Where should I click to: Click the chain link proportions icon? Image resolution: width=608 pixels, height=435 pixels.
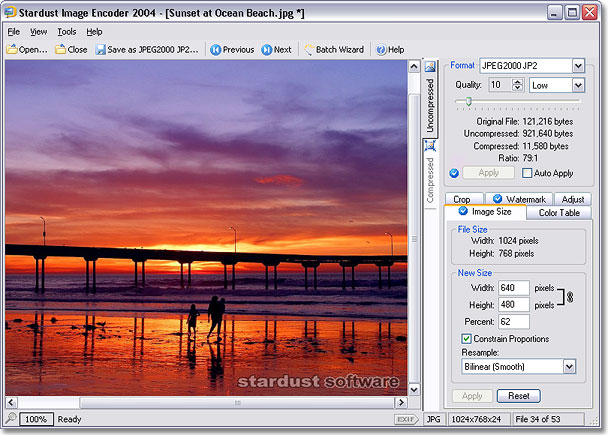pyautogui.click(x=570, y=297)
